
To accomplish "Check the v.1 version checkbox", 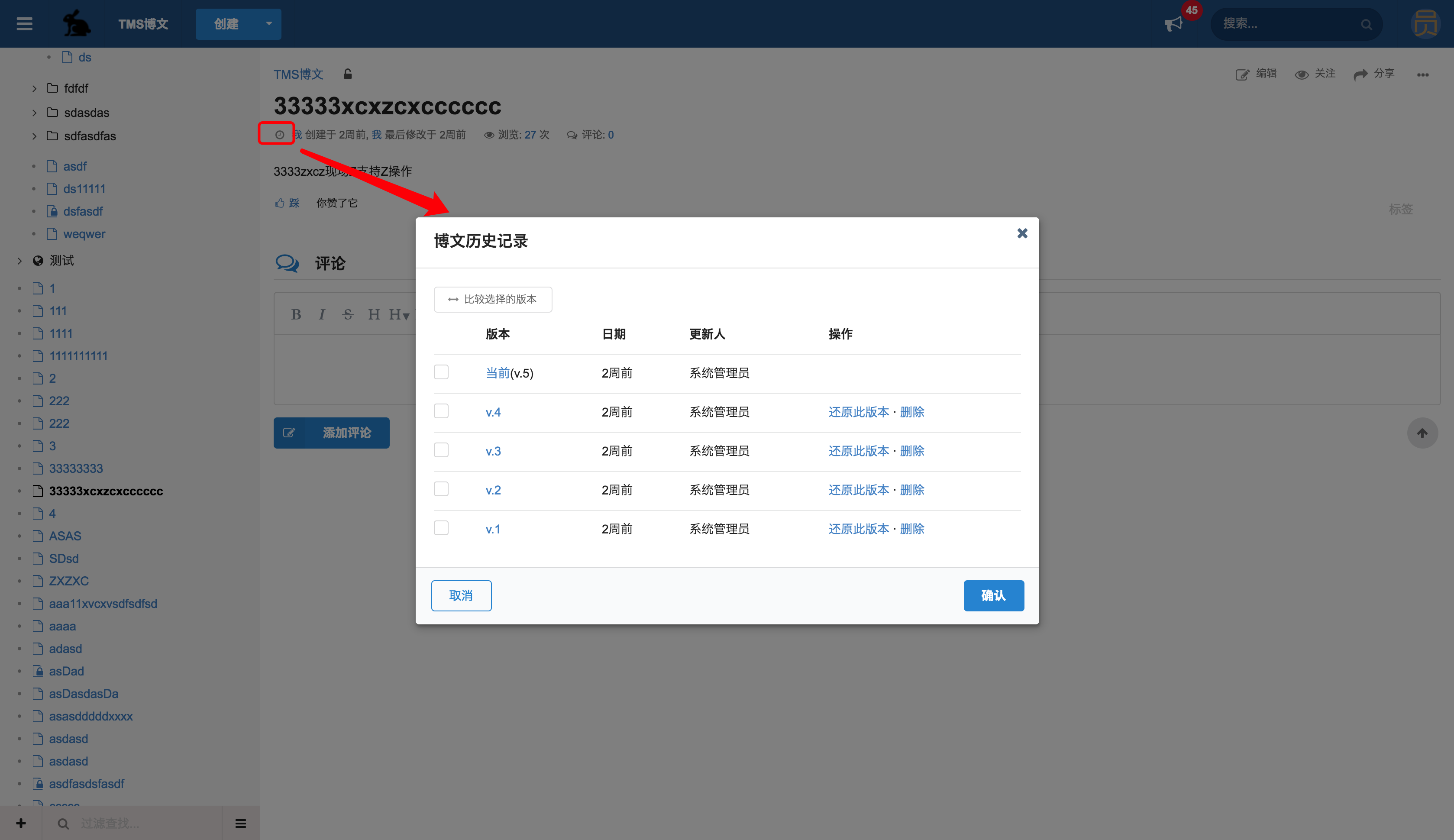I will [441, 528].
